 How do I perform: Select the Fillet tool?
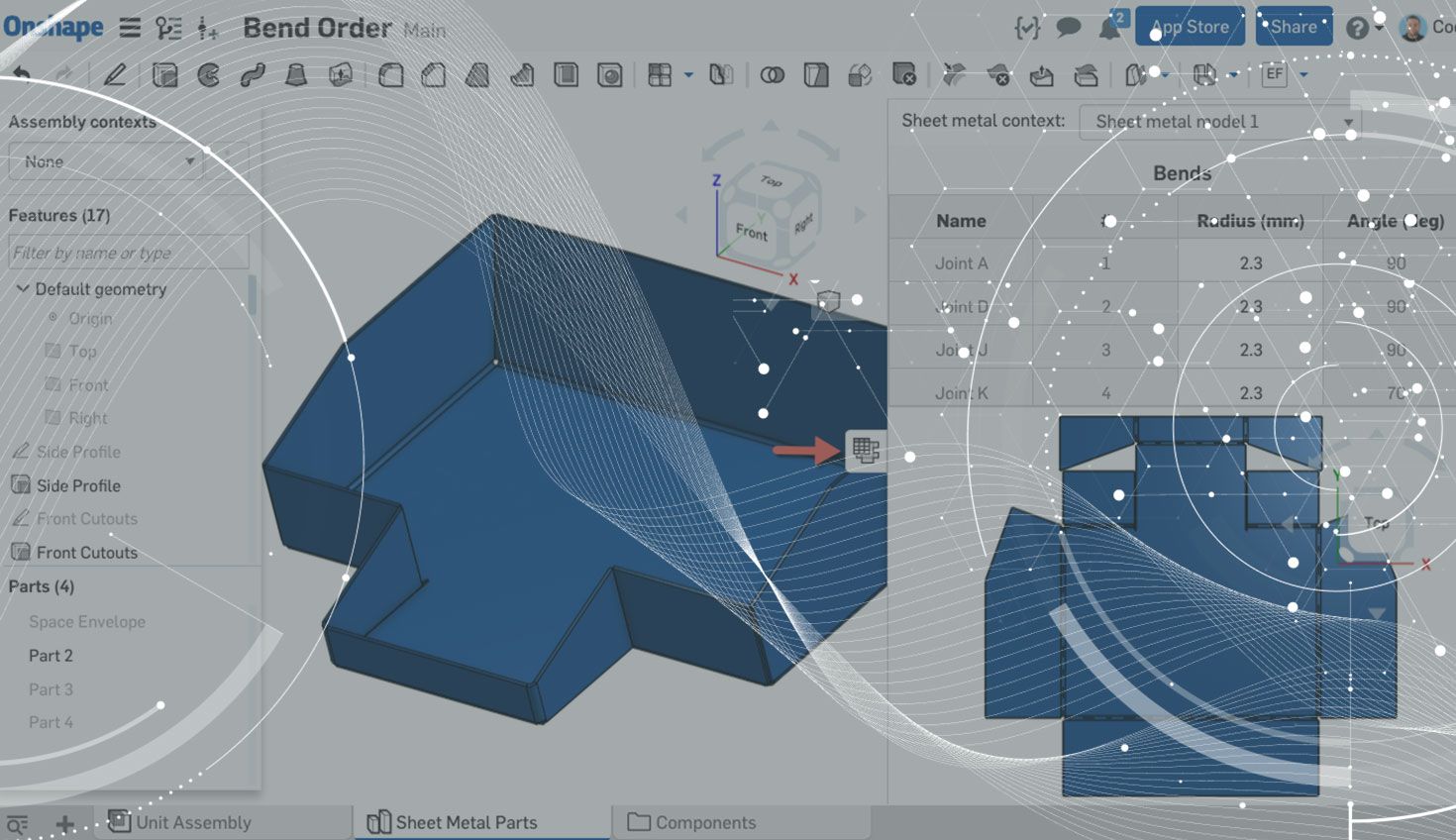pos(391,75)
